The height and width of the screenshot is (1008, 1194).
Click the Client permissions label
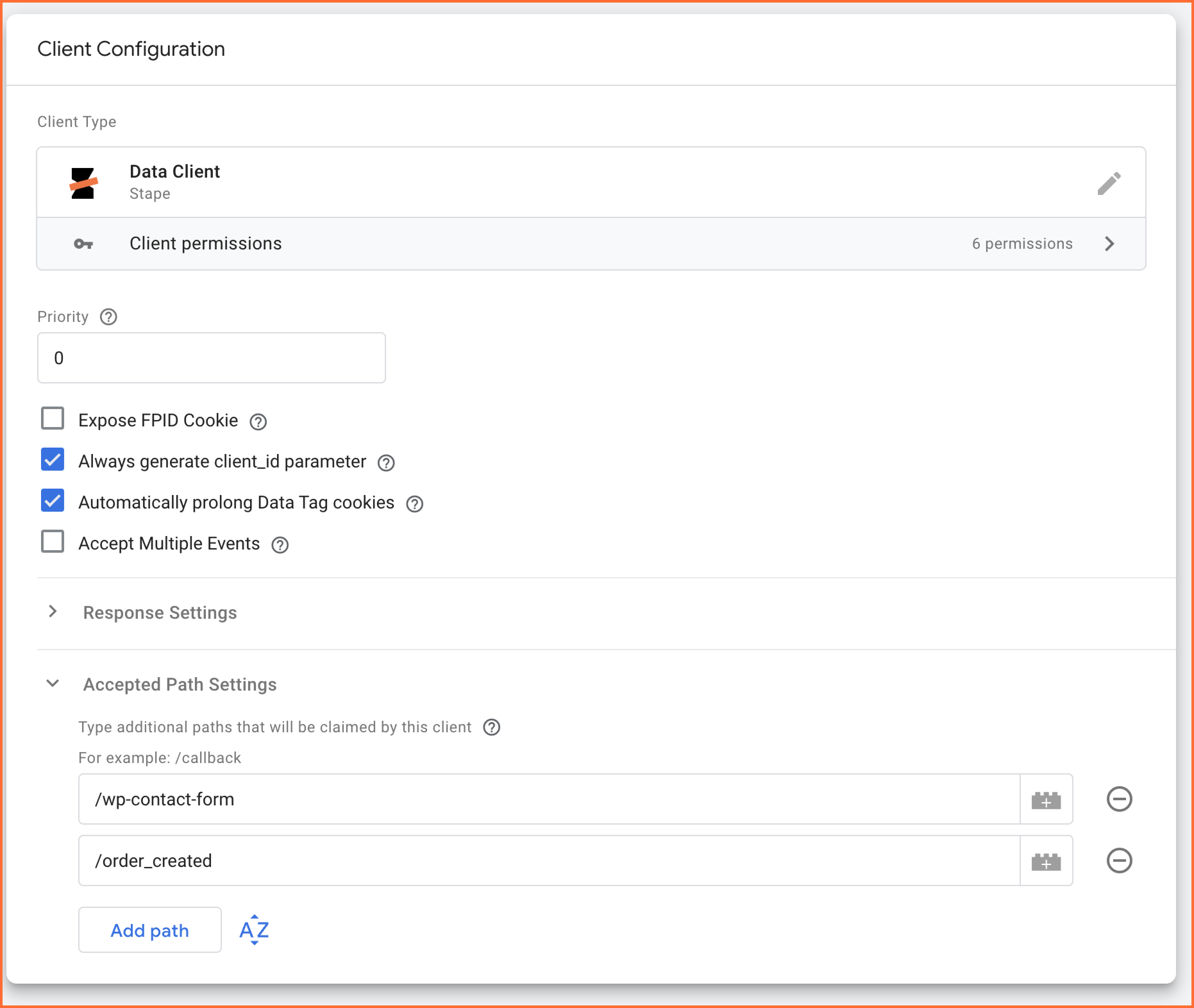pyautogui.click(x=206, y=244)
